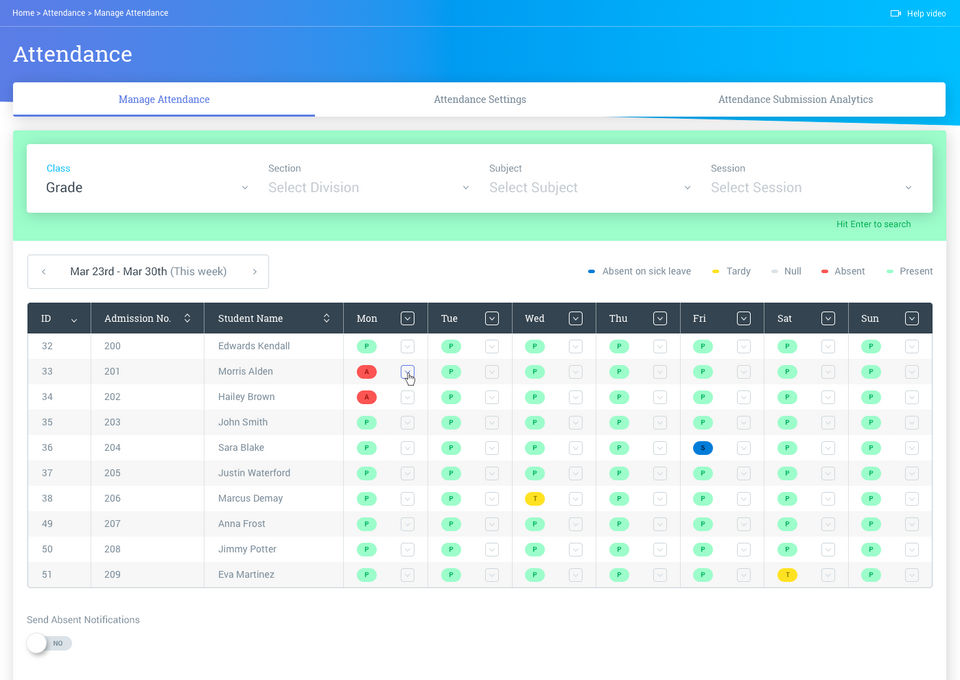Go to next week using right arrow

[x=254, y=272]
